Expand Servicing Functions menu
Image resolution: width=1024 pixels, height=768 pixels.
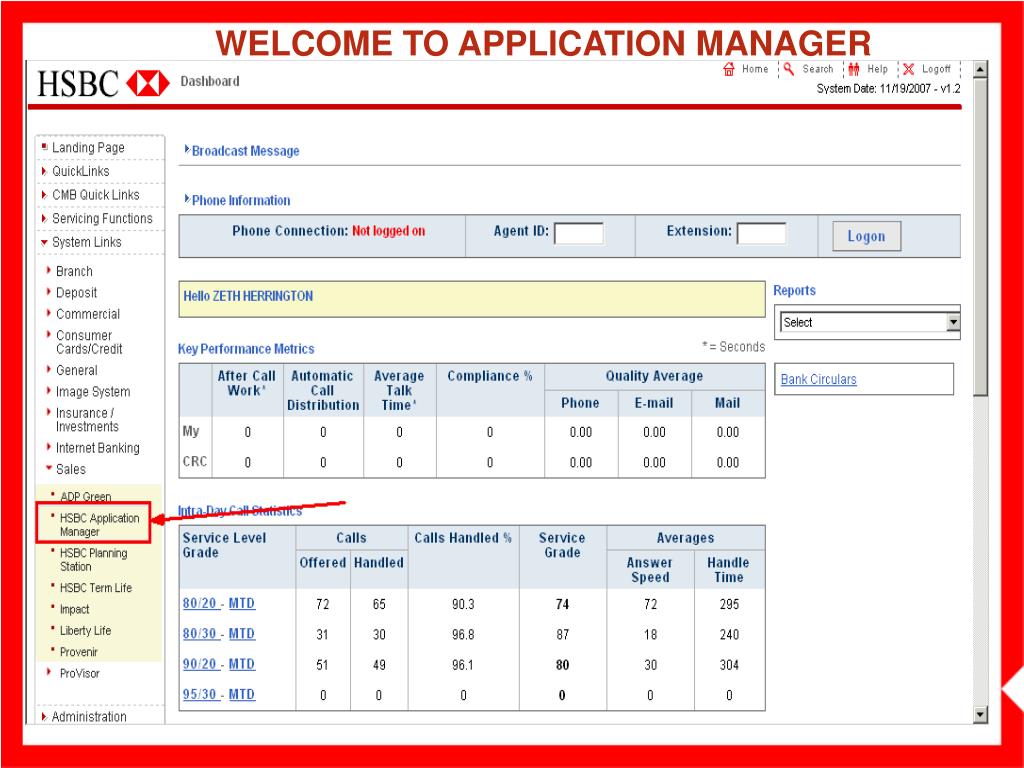coord(102,218)
